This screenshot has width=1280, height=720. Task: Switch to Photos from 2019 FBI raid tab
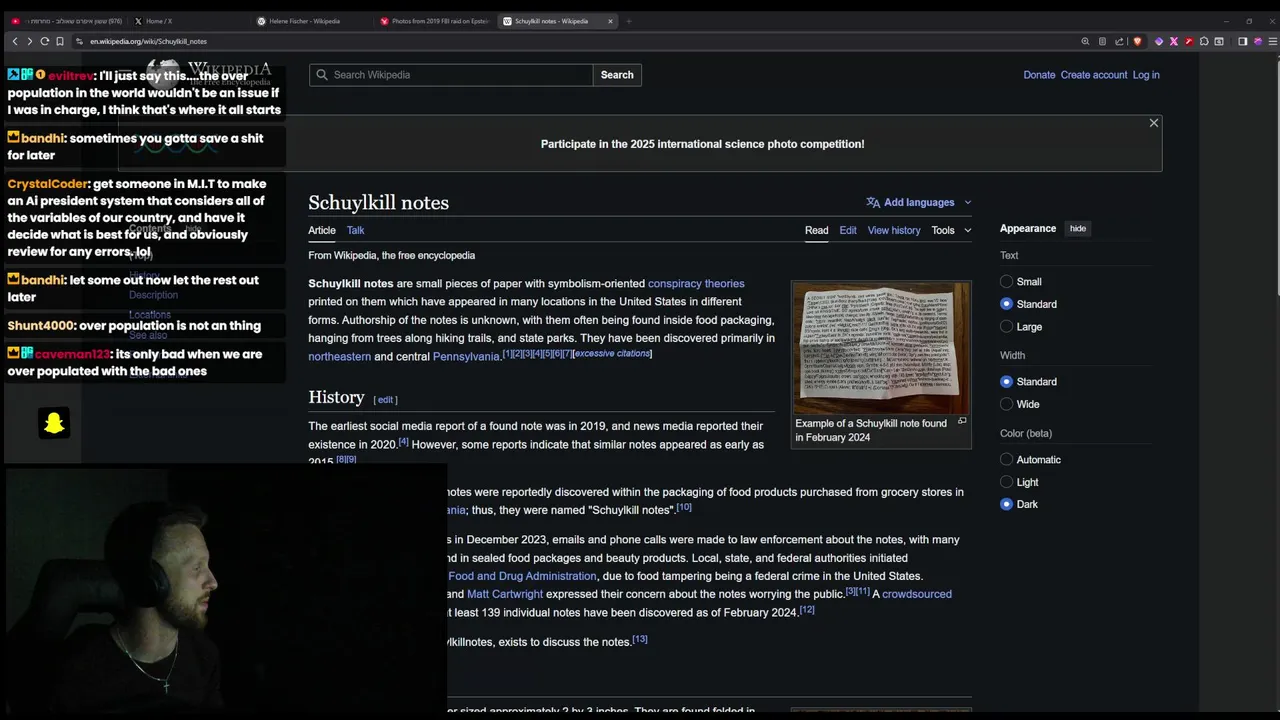436,21
